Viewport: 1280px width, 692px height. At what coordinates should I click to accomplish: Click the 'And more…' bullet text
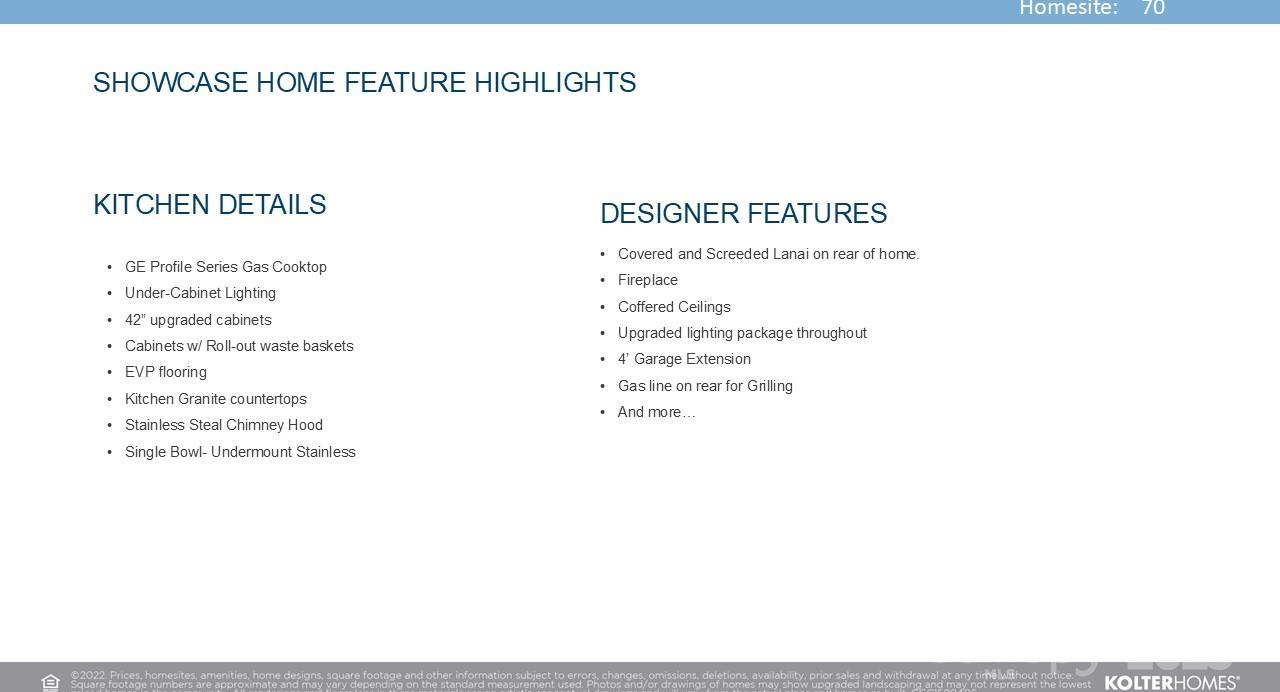[656, 412]
